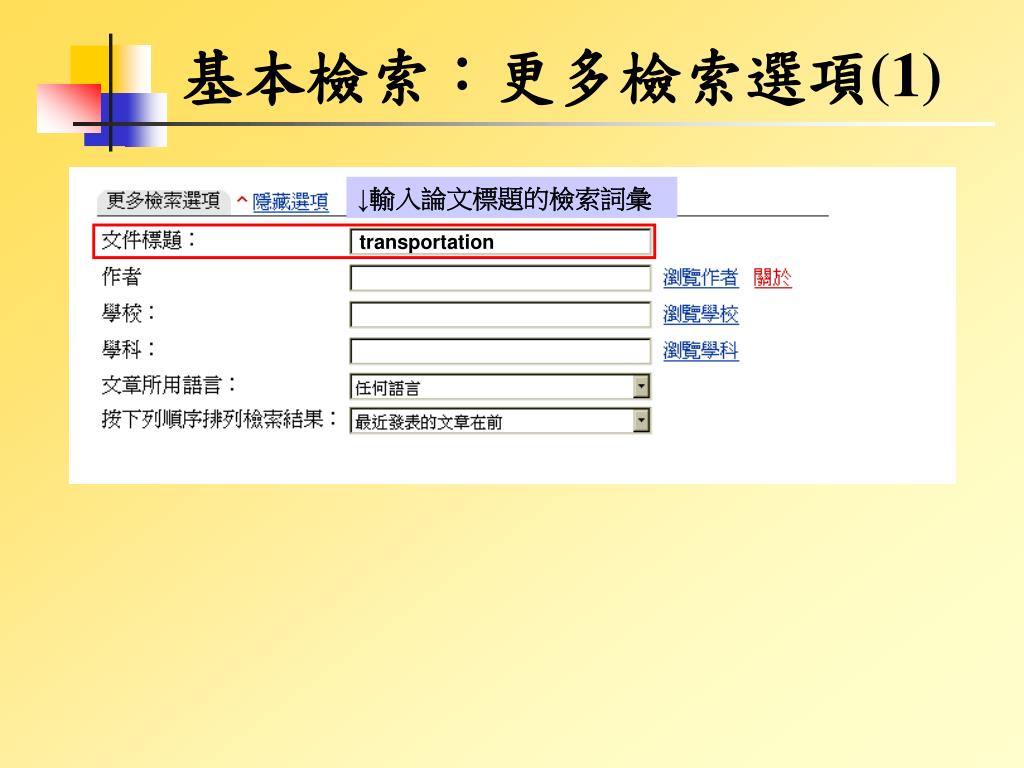Click the 按下列順序排列檢索結果 label

(x=219, y=419)
